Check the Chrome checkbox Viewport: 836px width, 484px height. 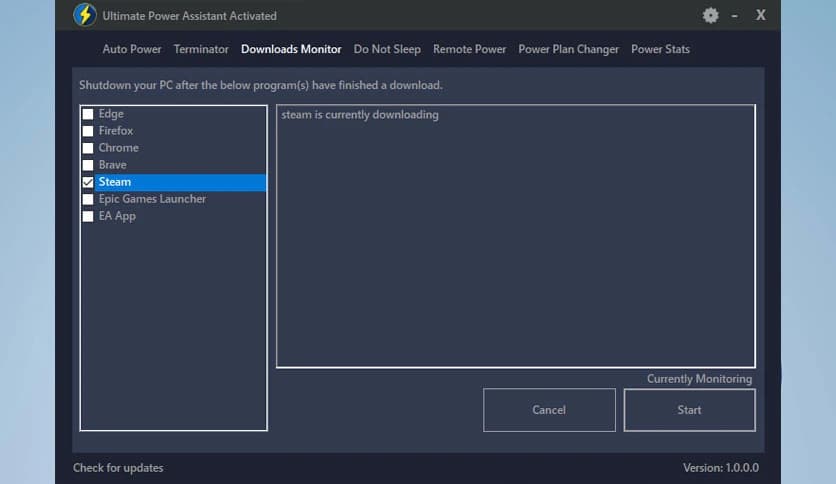point(88,148)
